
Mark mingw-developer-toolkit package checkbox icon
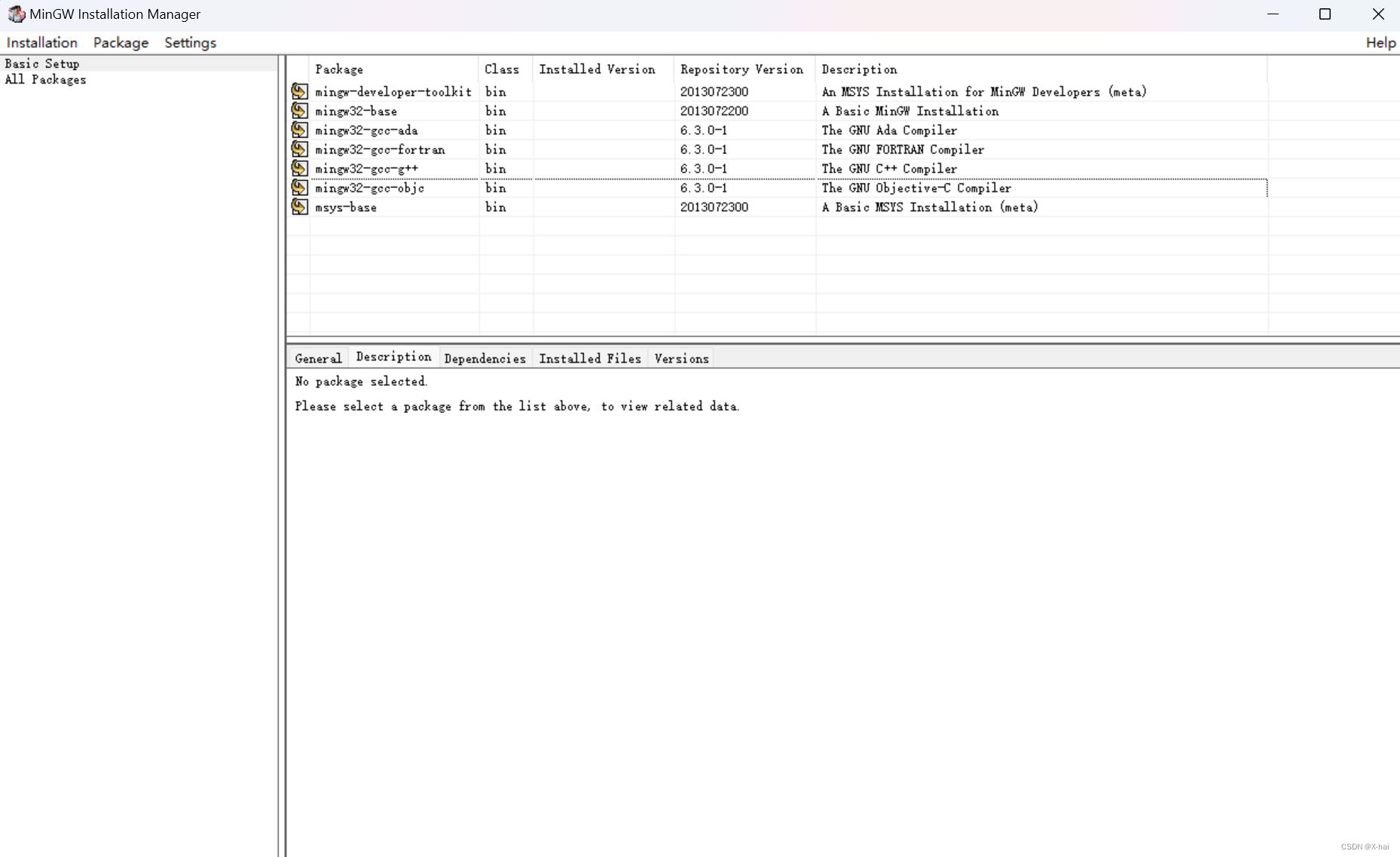[299, 91]
